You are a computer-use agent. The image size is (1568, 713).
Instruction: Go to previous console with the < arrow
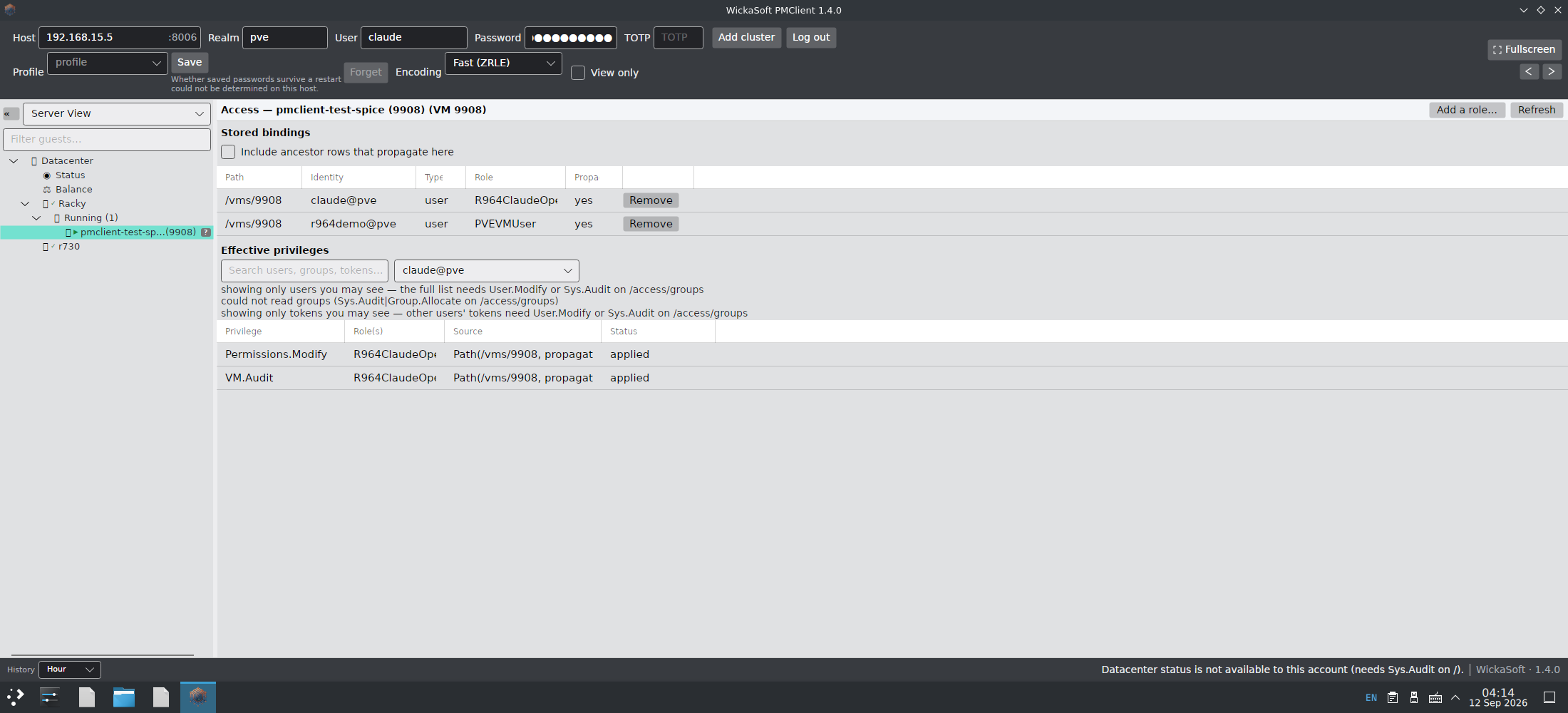click(x=1528, y=71)
